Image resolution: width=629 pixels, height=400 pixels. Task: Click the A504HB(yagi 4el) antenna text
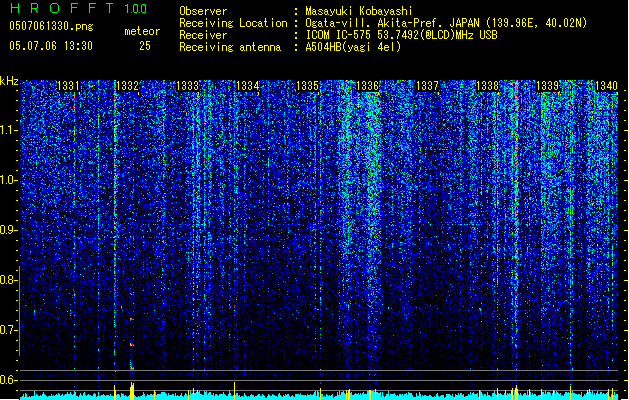click(x=353, y=47)
